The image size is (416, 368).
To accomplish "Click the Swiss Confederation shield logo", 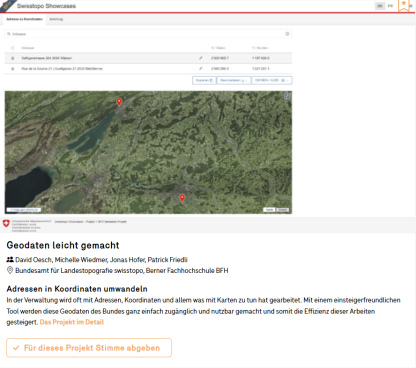I will 6,223.
